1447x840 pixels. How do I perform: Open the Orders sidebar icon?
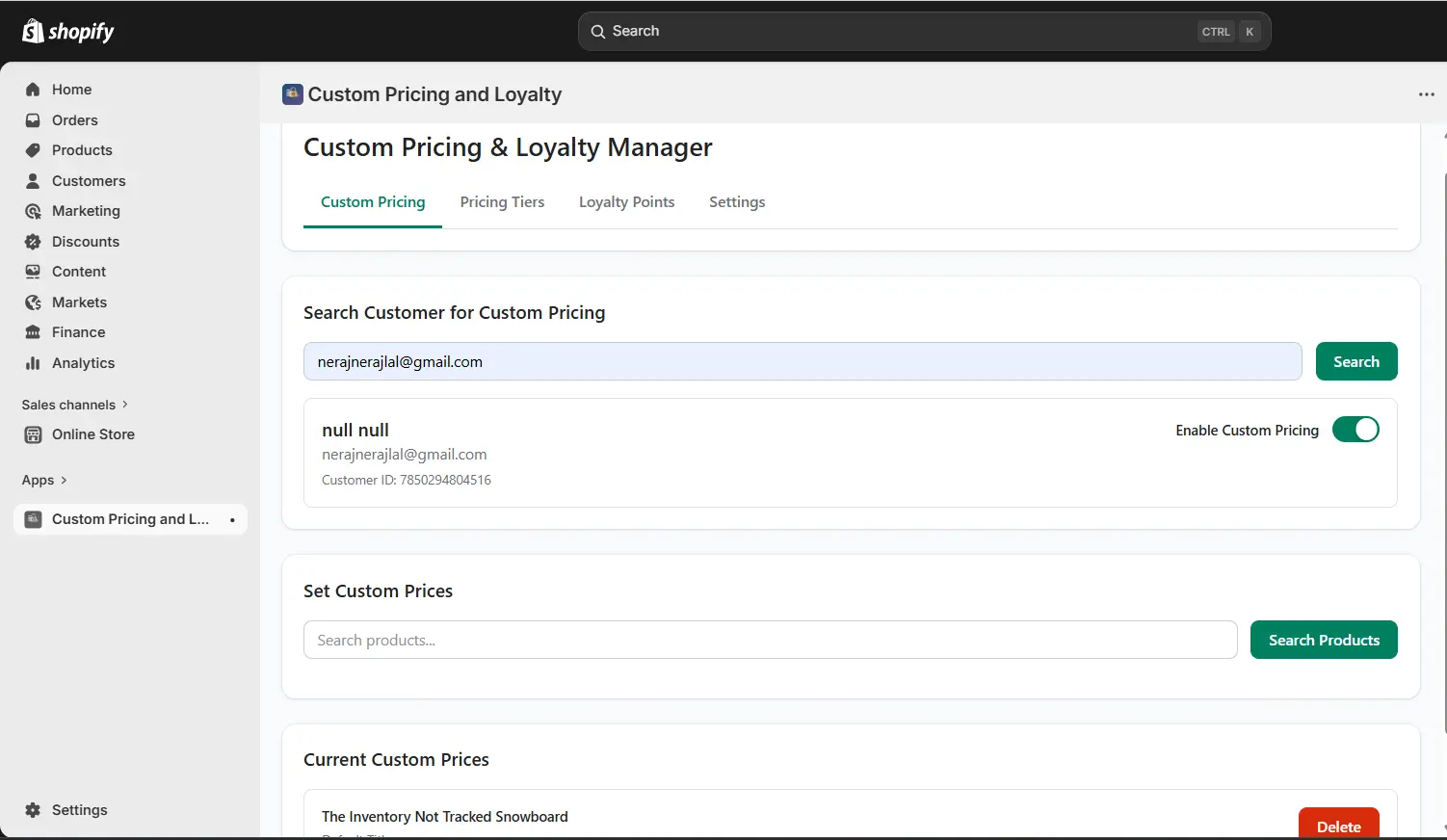[x=32, y=119]
